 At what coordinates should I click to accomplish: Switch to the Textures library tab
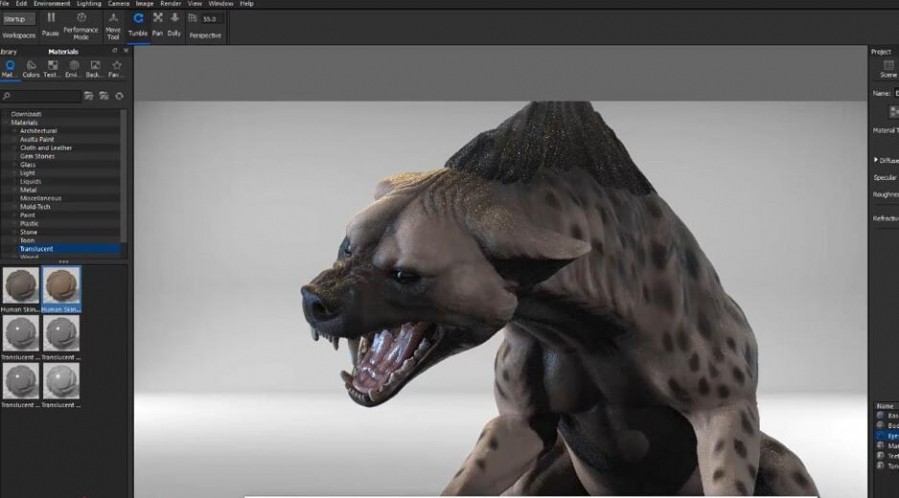(x=52, y=69)
